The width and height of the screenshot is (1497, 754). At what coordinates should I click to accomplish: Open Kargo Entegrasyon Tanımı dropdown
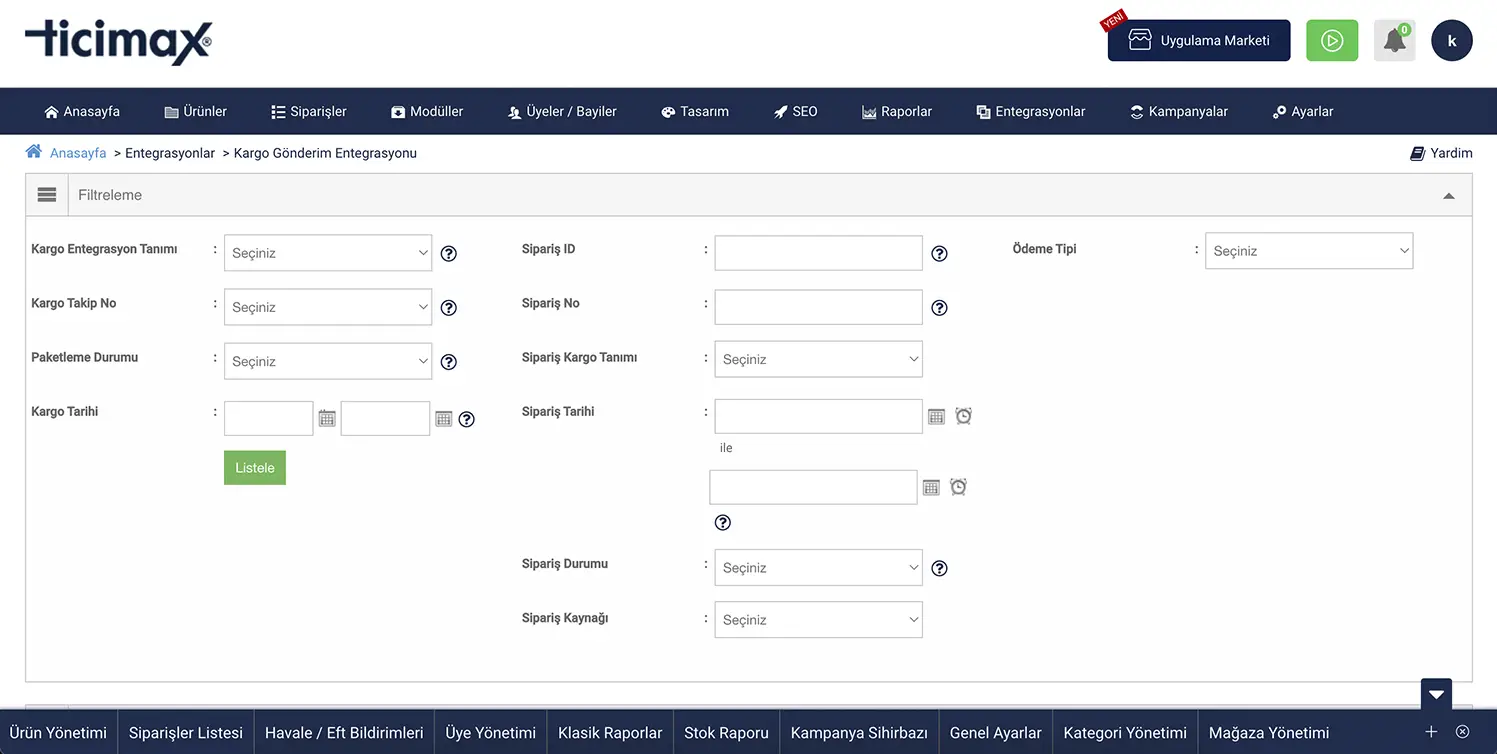tap(328, 253)
